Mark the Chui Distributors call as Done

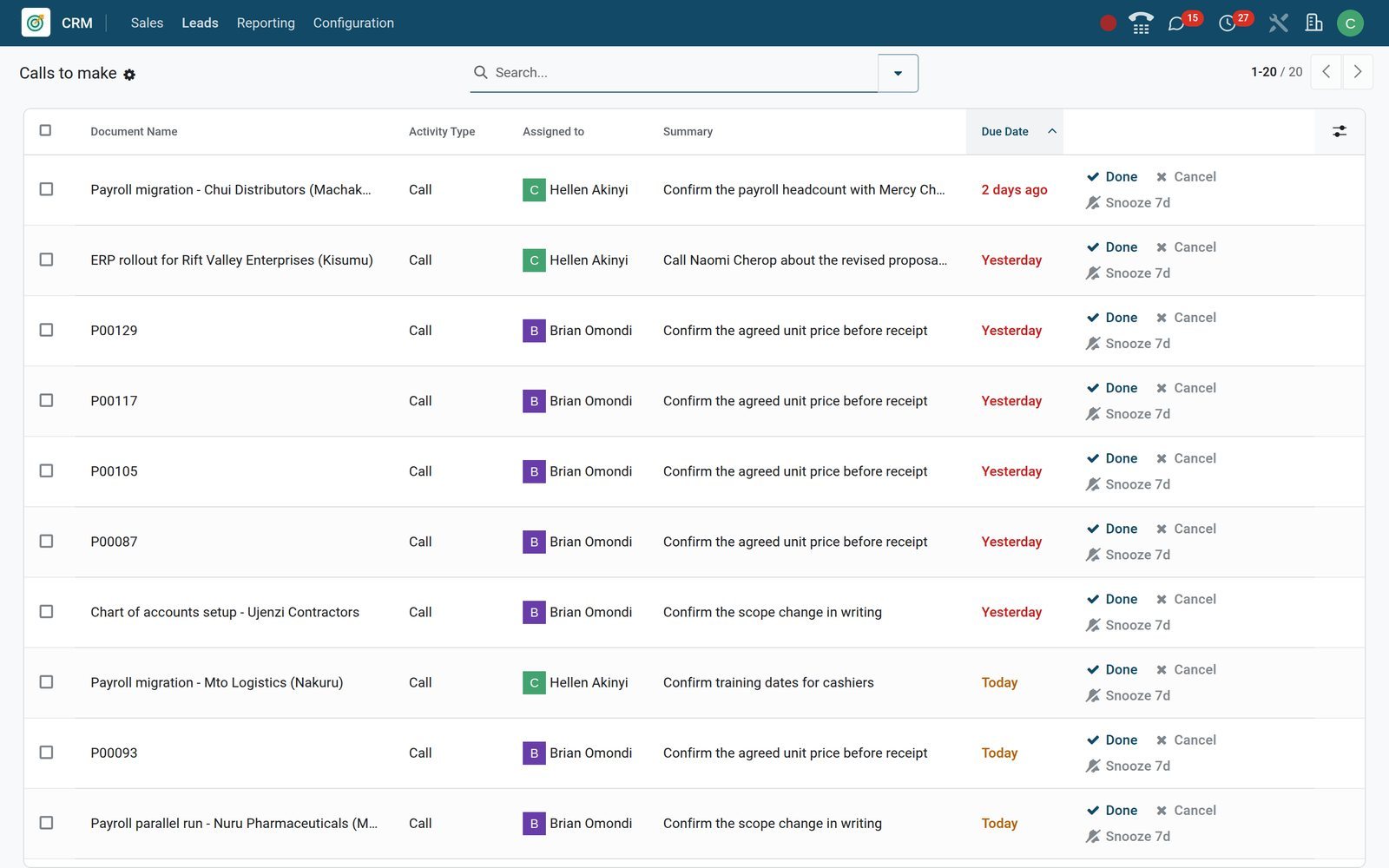tap(1112, 176)
